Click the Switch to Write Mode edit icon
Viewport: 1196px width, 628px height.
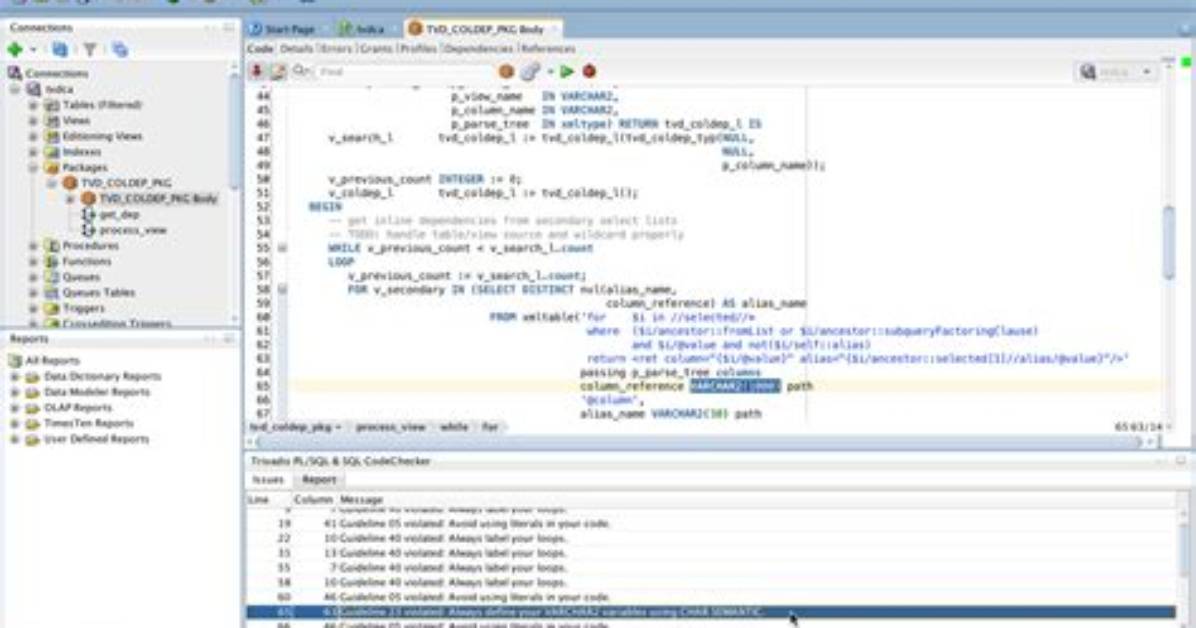(278, 71)
